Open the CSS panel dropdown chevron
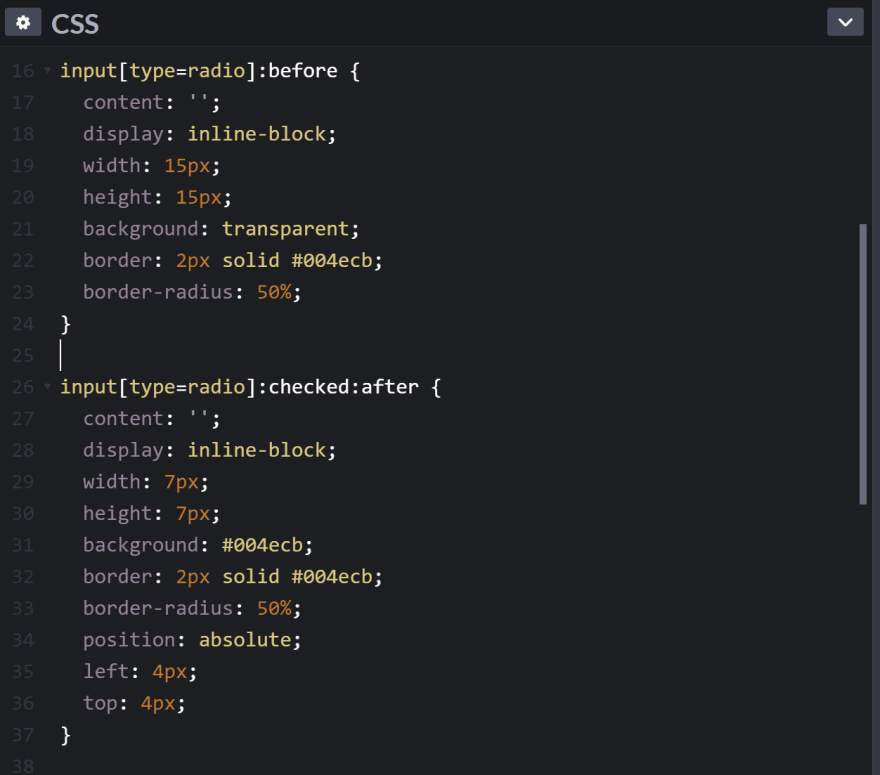The image size is (880, 775). pos(845,22)
